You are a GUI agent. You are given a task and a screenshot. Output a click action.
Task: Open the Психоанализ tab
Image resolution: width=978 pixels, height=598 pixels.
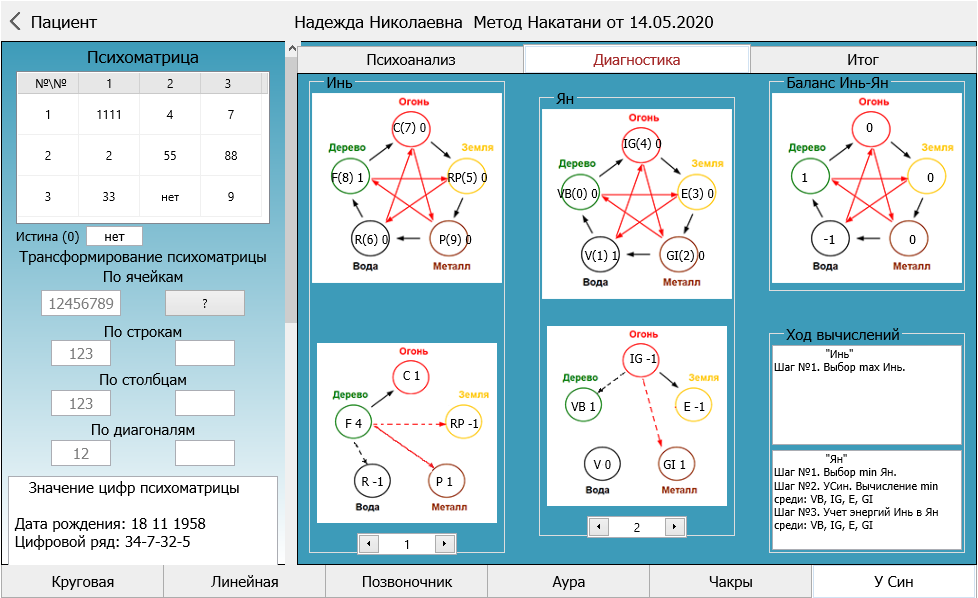[x=410, y=60]
